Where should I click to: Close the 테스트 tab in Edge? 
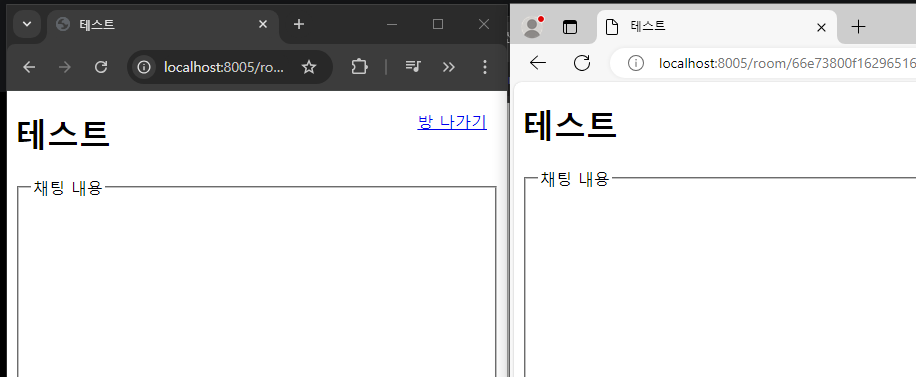821,27
